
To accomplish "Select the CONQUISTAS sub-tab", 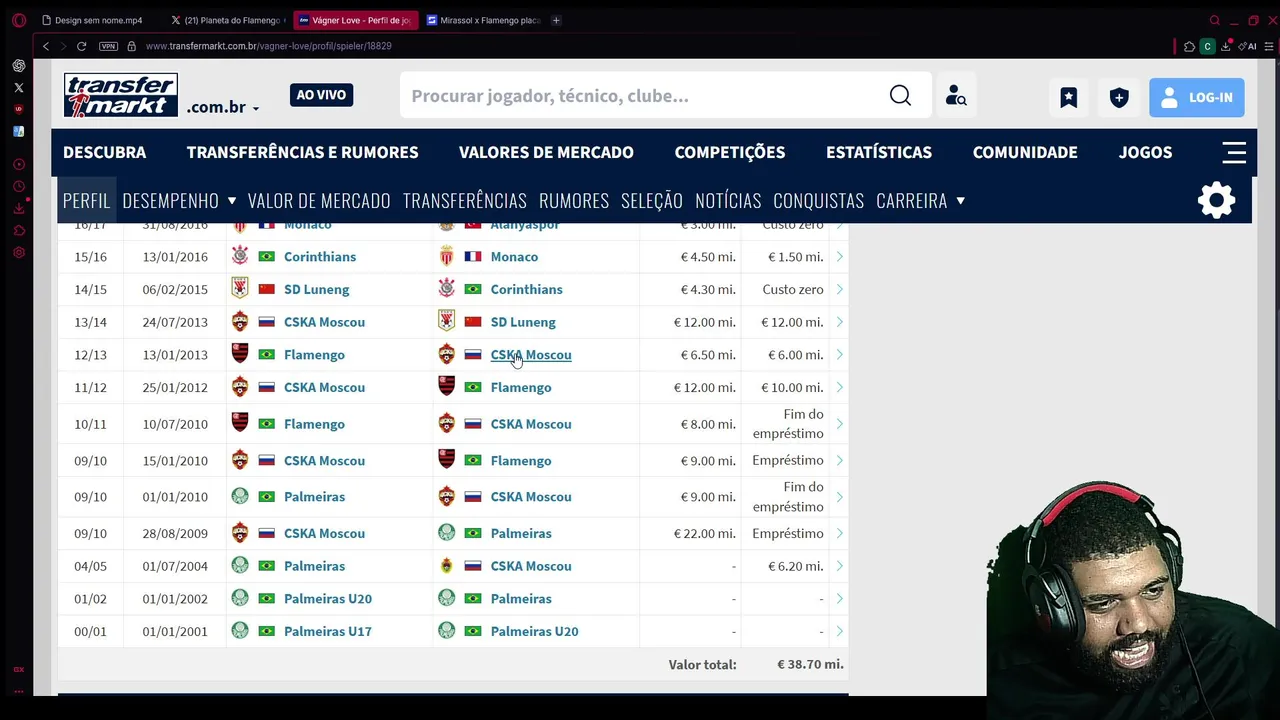I will [818, 200].
